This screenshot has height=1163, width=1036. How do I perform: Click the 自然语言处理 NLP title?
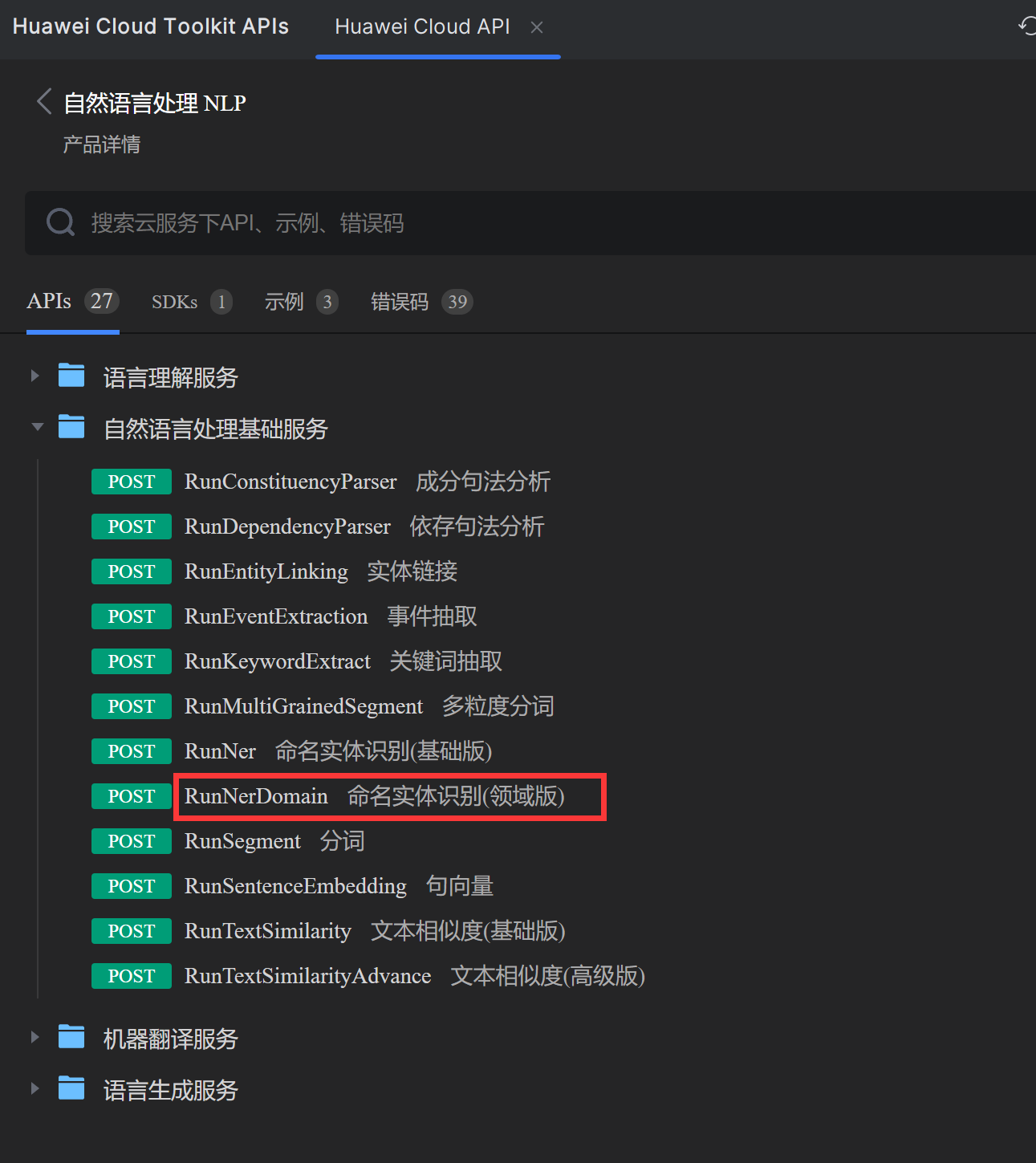coord(155,103)
